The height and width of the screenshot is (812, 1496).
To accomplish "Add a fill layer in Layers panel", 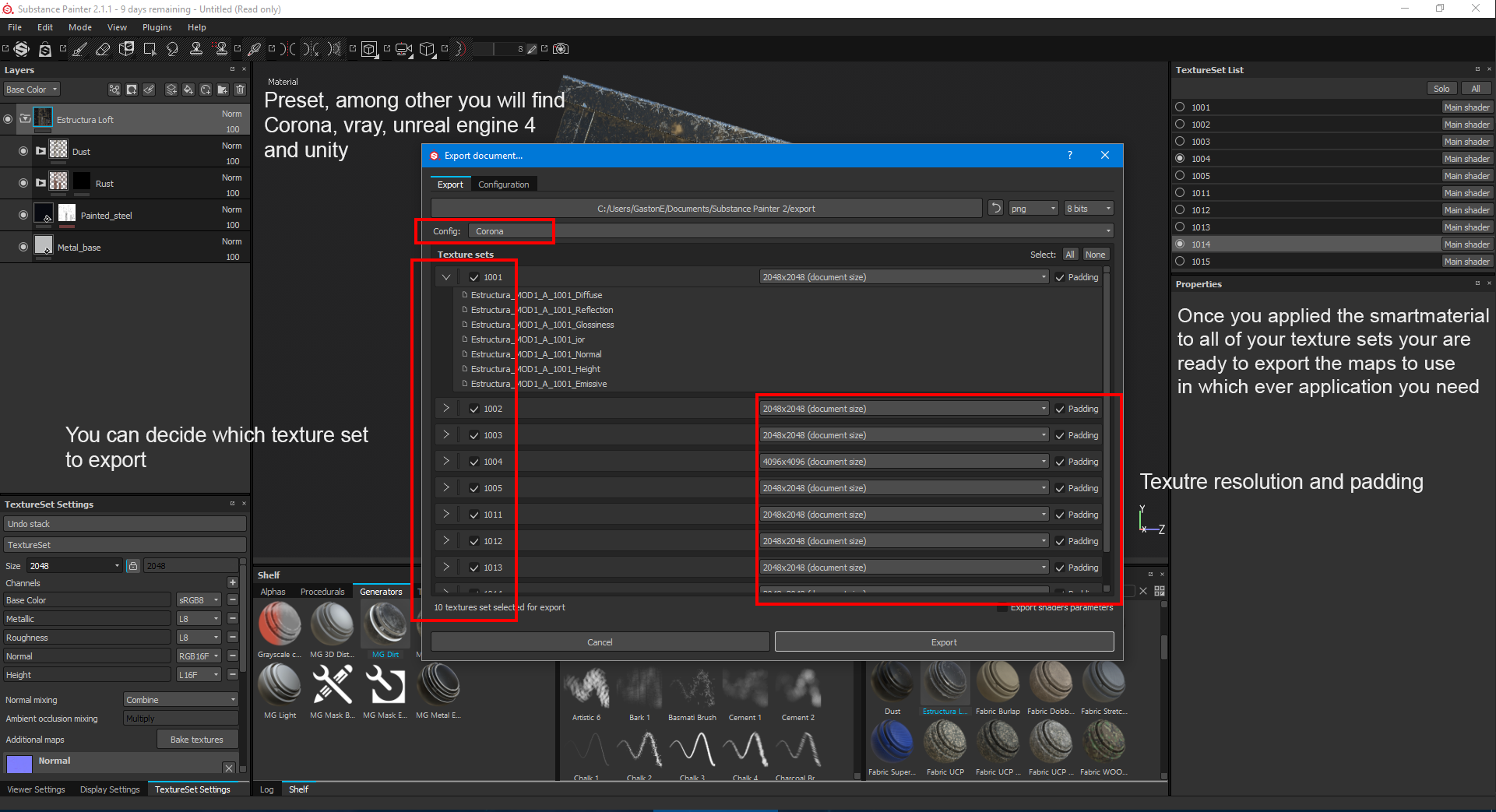I will [188, 90].
